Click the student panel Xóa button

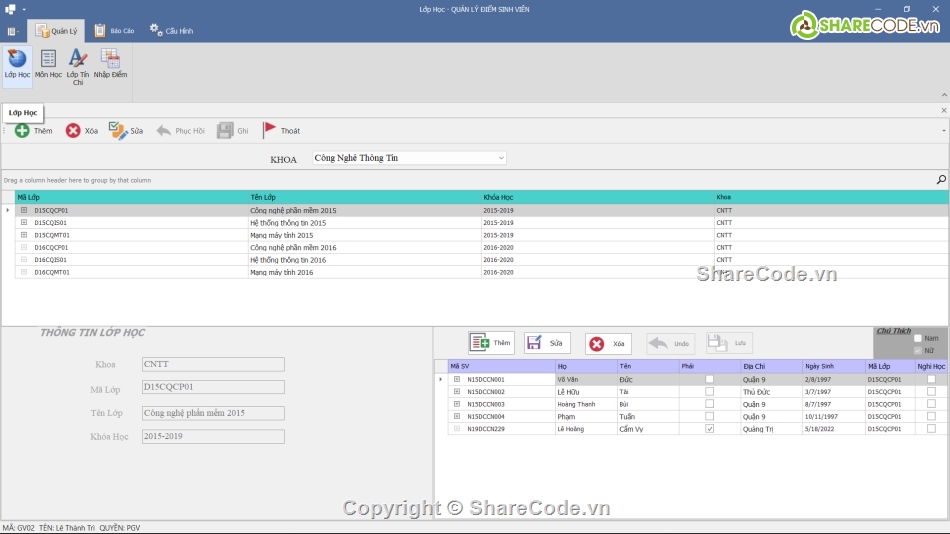pos(608,343)
